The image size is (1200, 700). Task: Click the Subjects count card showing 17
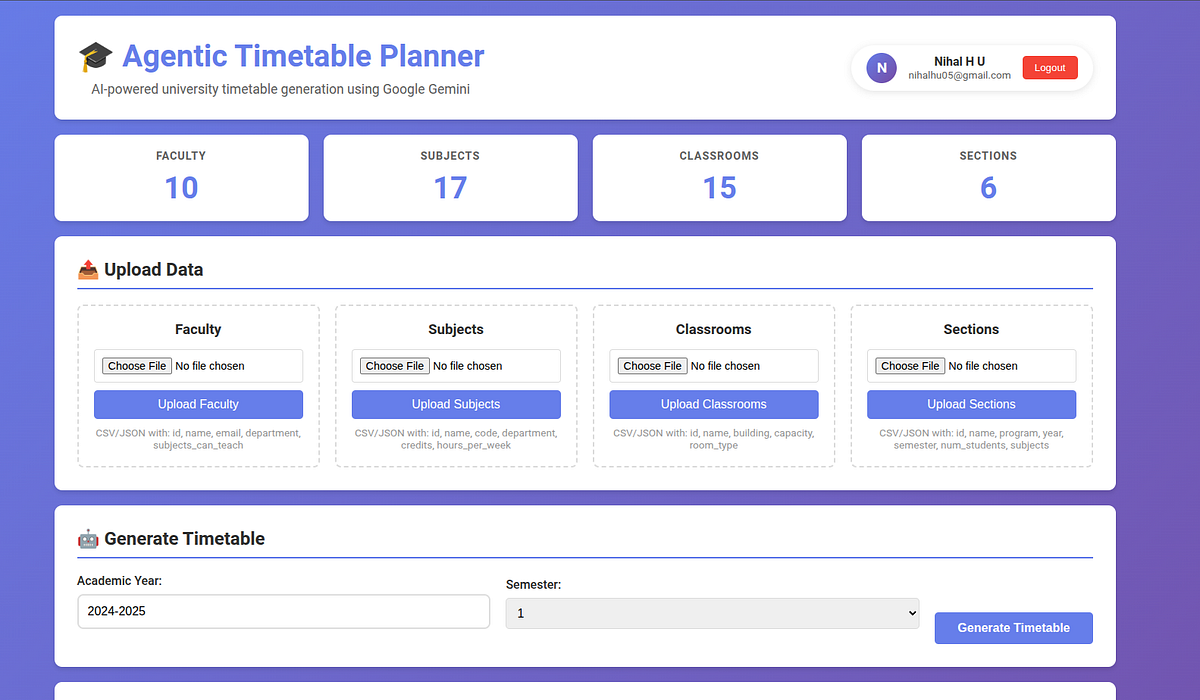point(449,177)
